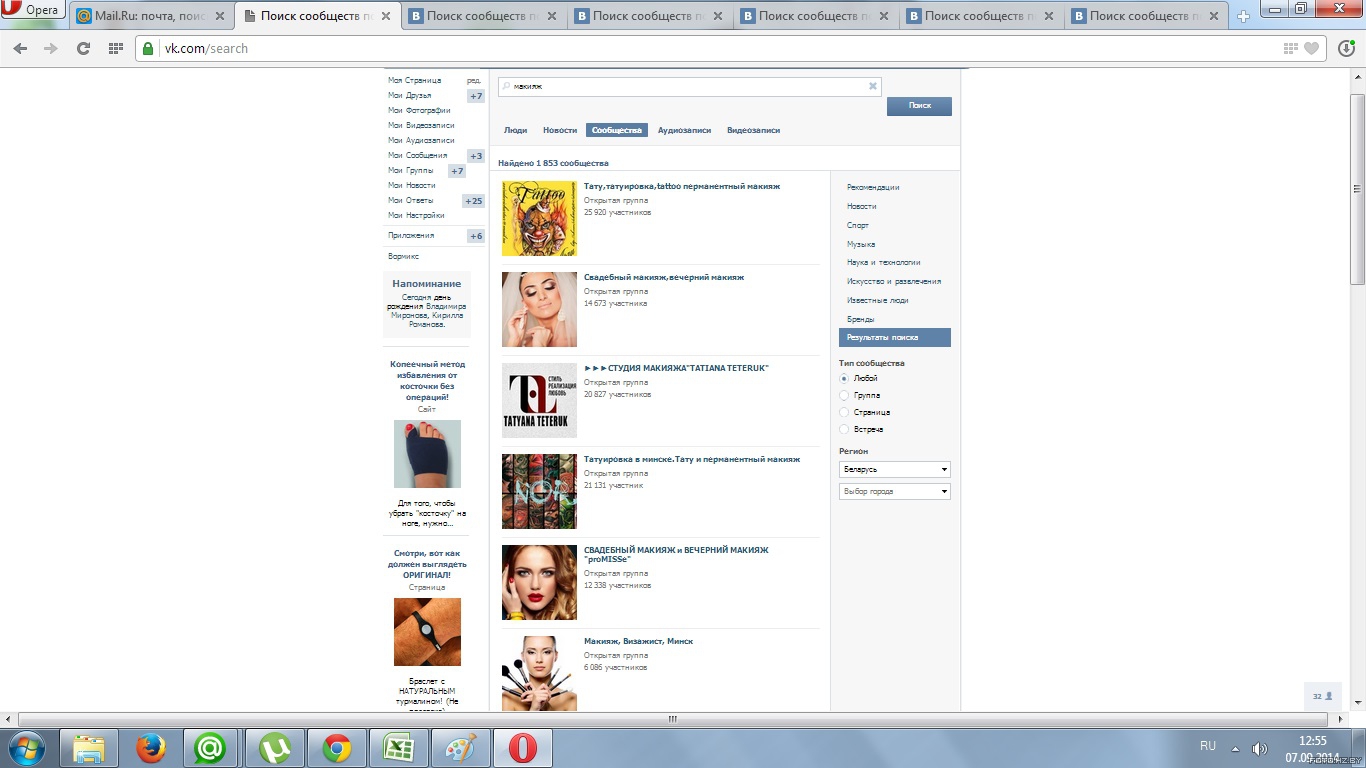Open the СТУДИЯ МАКИЯЖА TATIANA TETERUK group
The image size is (1366, 768).
(x=676, y=368)
